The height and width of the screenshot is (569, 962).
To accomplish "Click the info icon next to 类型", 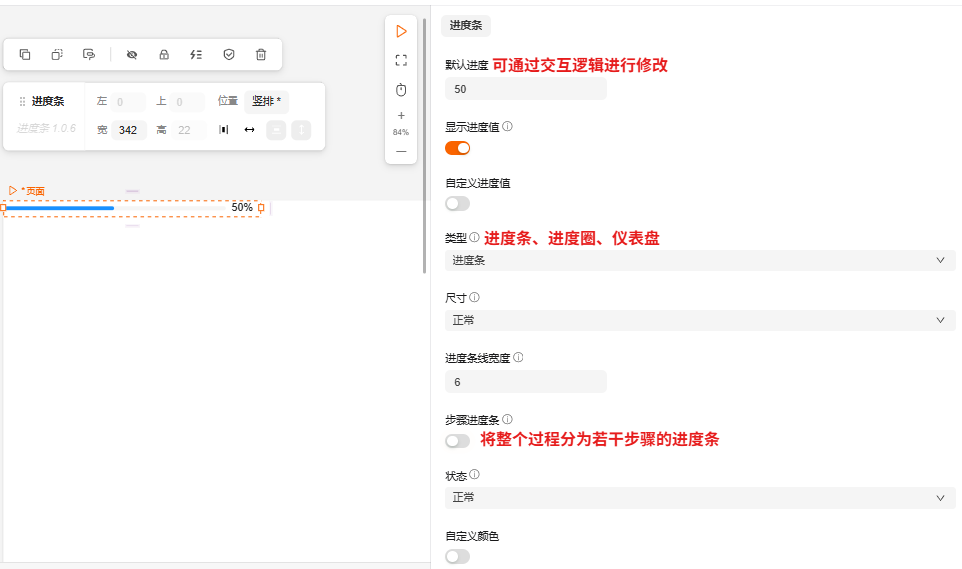I will pyautogui.click(x=474, y=237).
